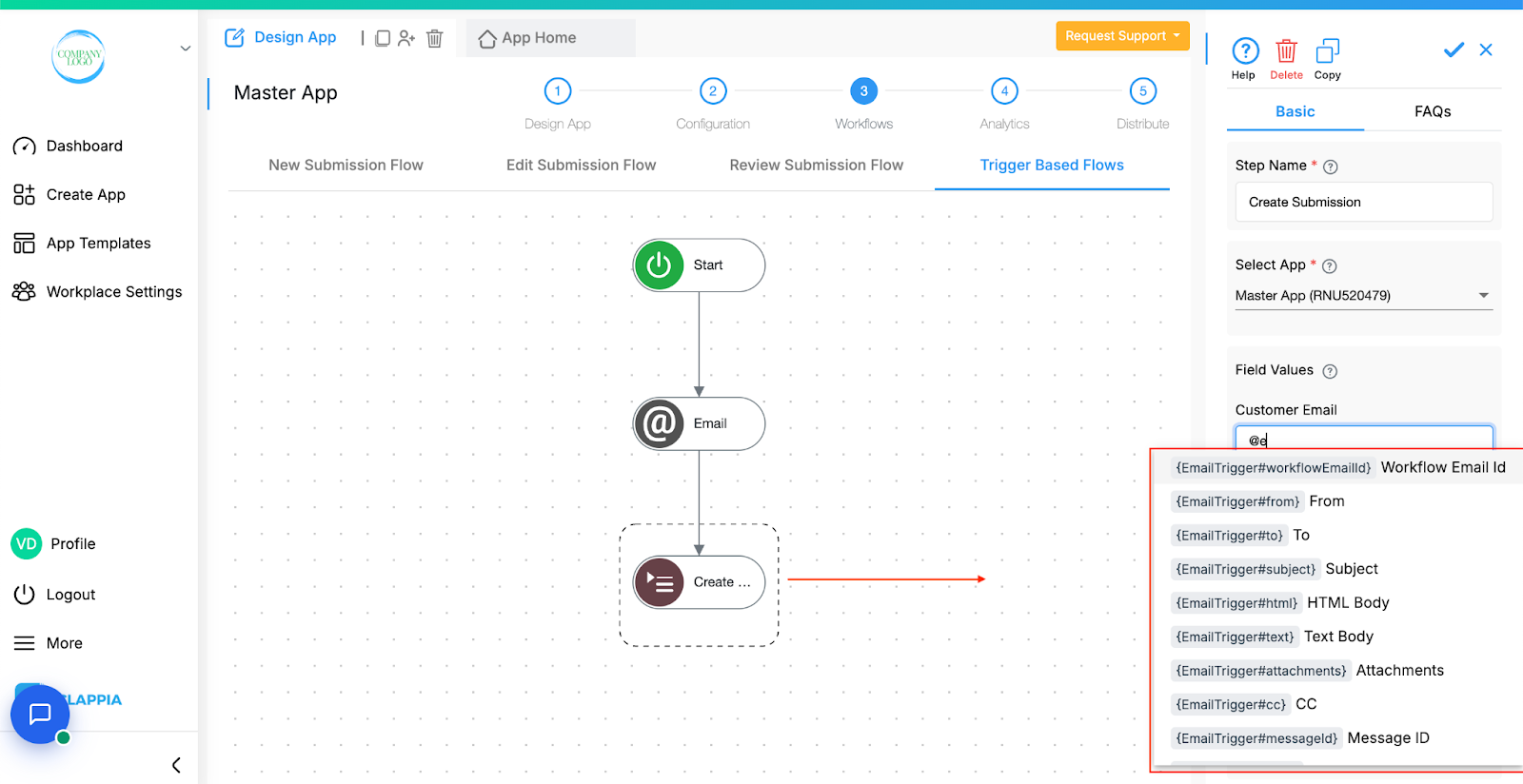Switch to Trigger Based Flows tab
The width and height of the screenshot is (1523, 784).
(x=1052, y=166)
